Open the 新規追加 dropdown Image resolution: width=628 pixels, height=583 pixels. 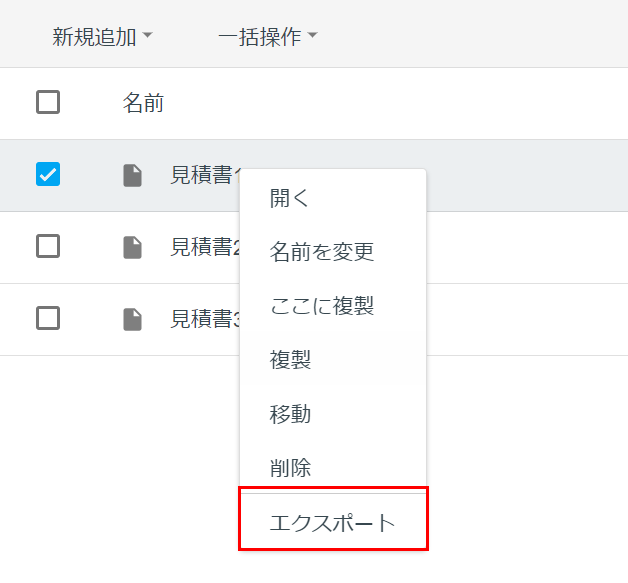[x=102, y=37]
